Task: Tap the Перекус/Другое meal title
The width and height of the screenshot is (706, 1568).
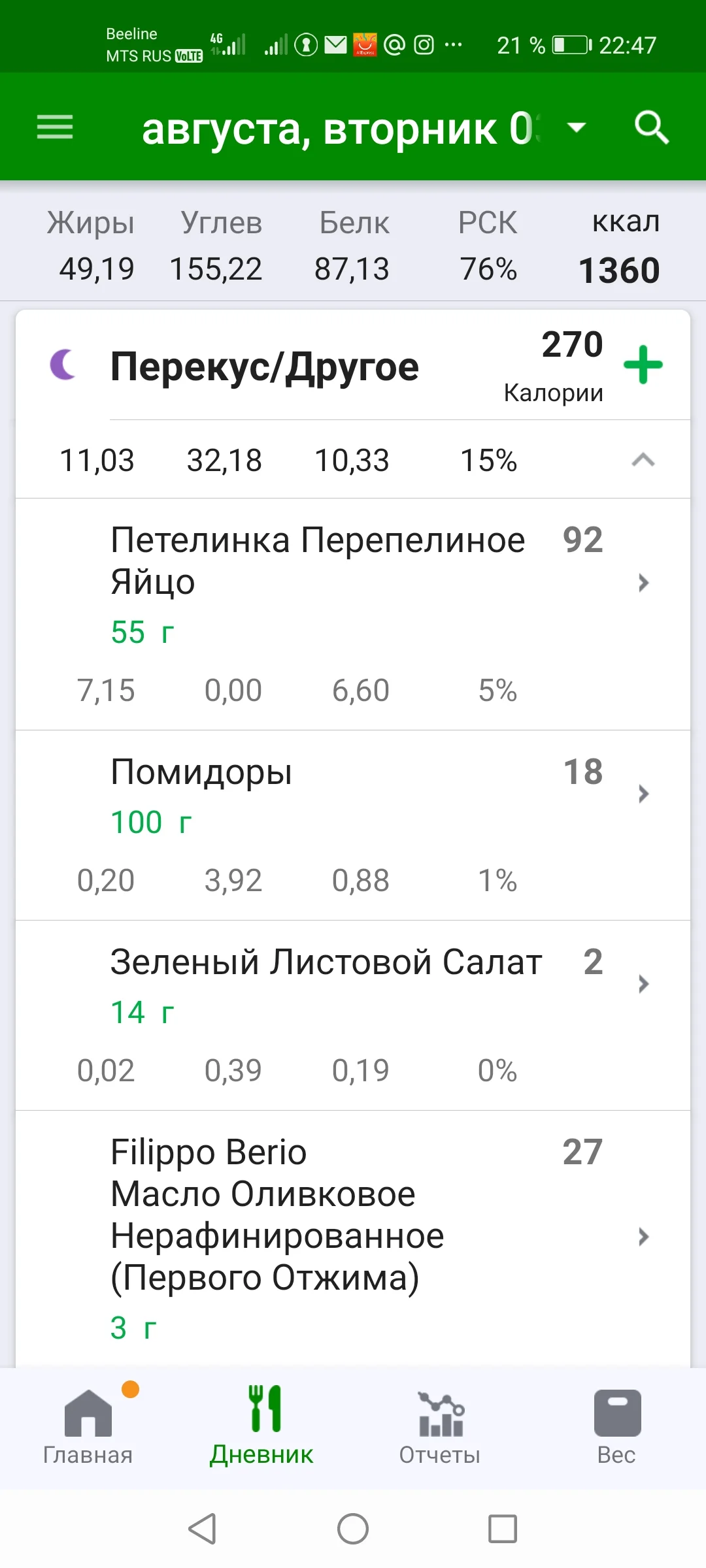Action: coord(264,367)
